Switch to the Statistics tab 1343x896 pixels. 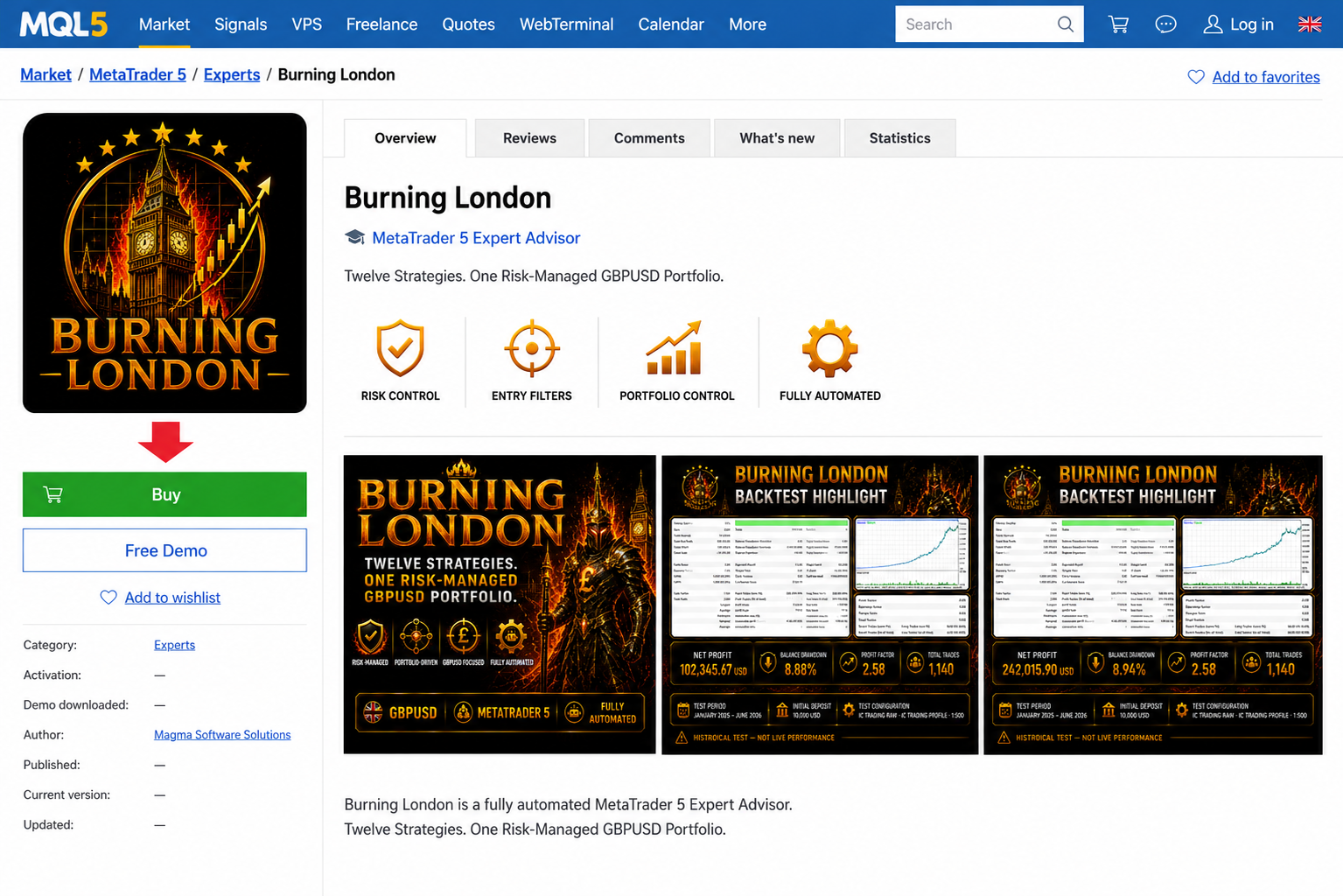[899, 138]
